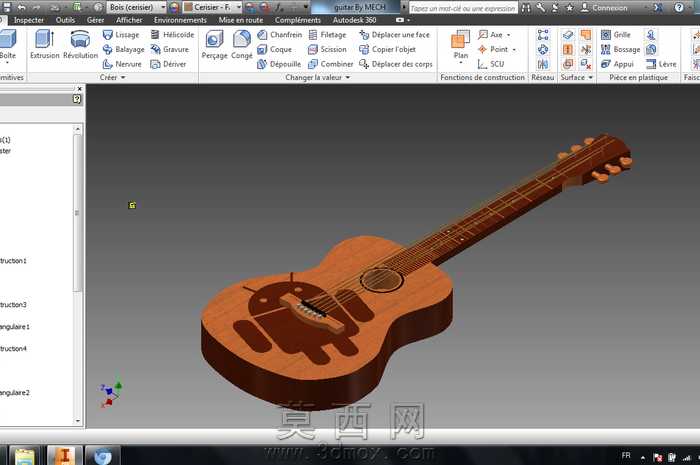Select the Filetage thread tool

tap(327, 34)
